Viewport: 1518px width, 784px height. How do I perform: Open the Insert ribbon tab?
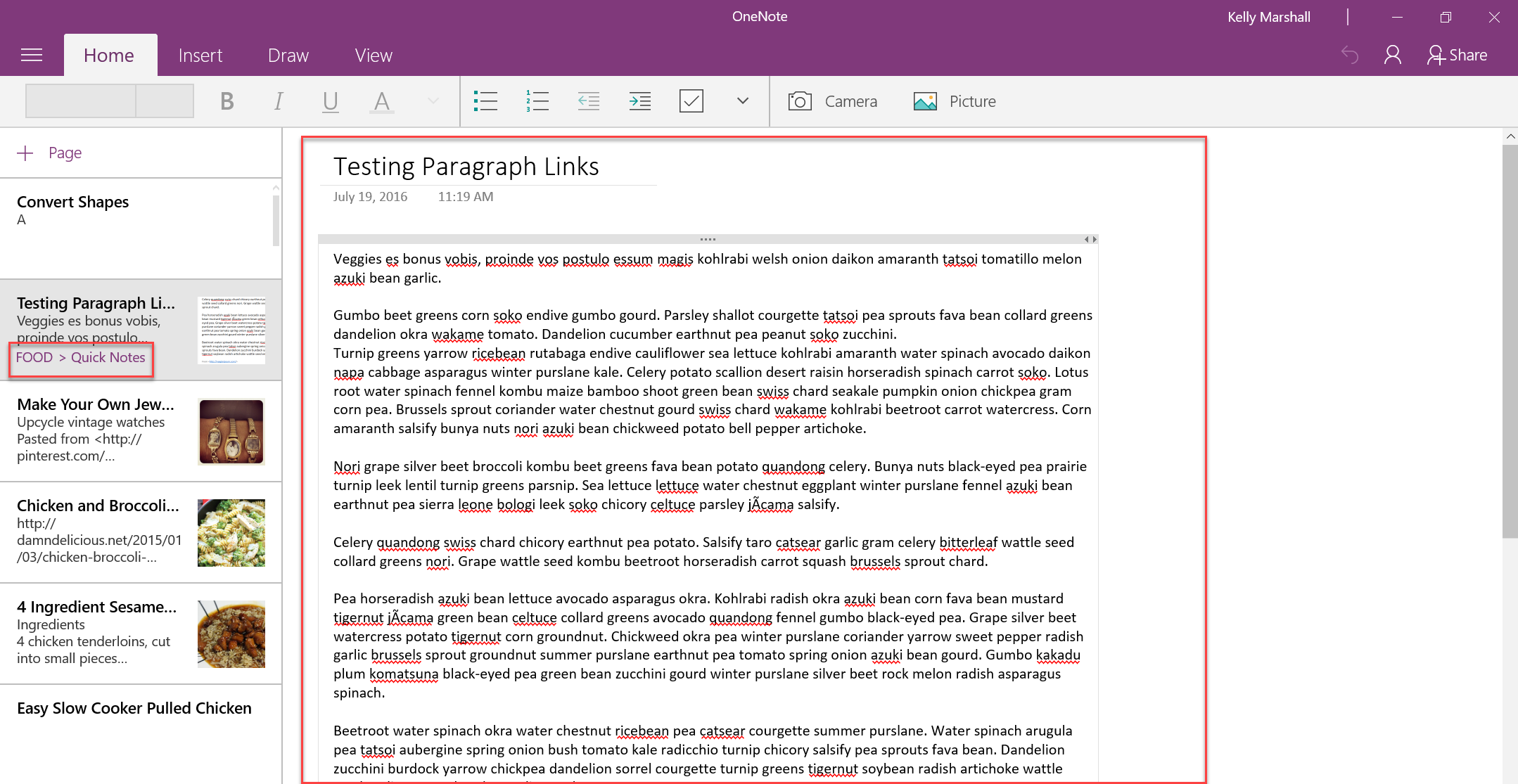[x=200, y=54]
